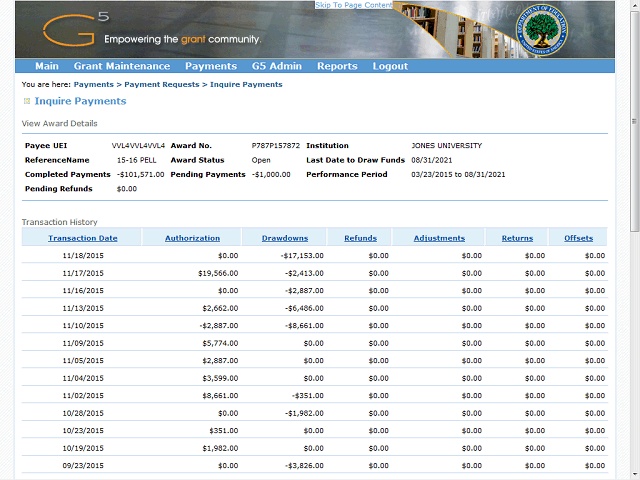Click the icon beside Inquire Payments heading
The image size is (640, 480).
coord(26,101)
